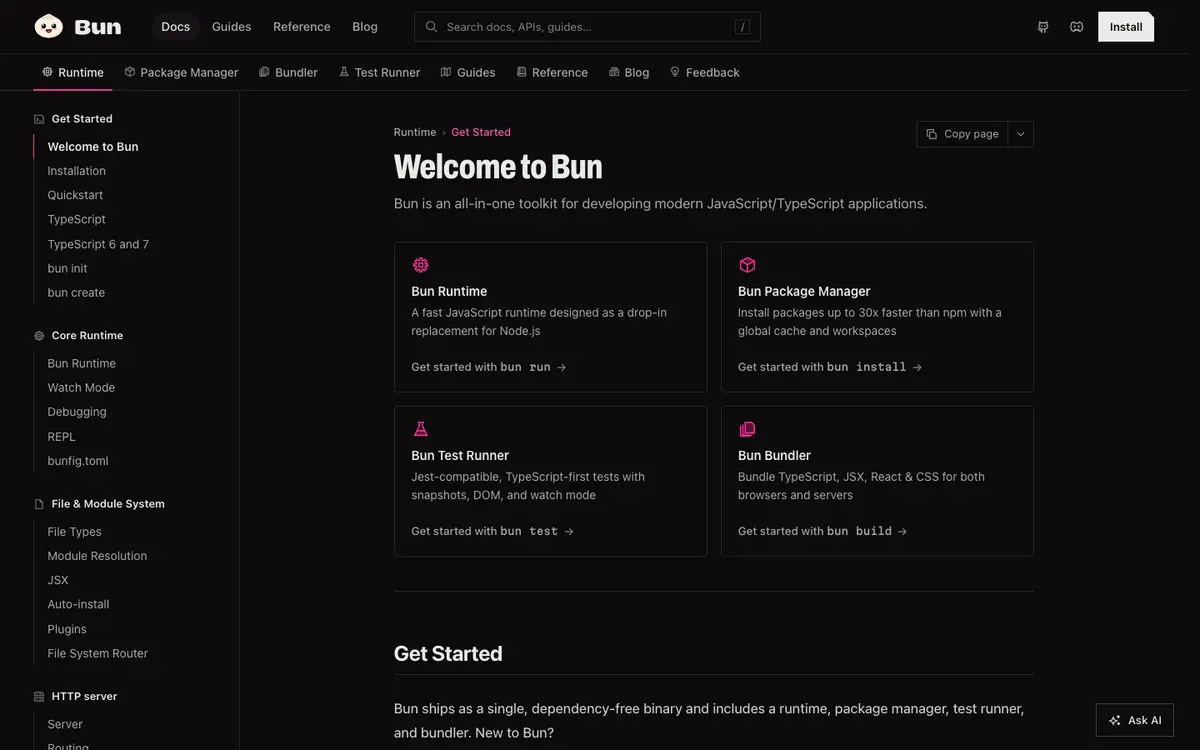Open bun init in the sidebar

click(67, 268)
